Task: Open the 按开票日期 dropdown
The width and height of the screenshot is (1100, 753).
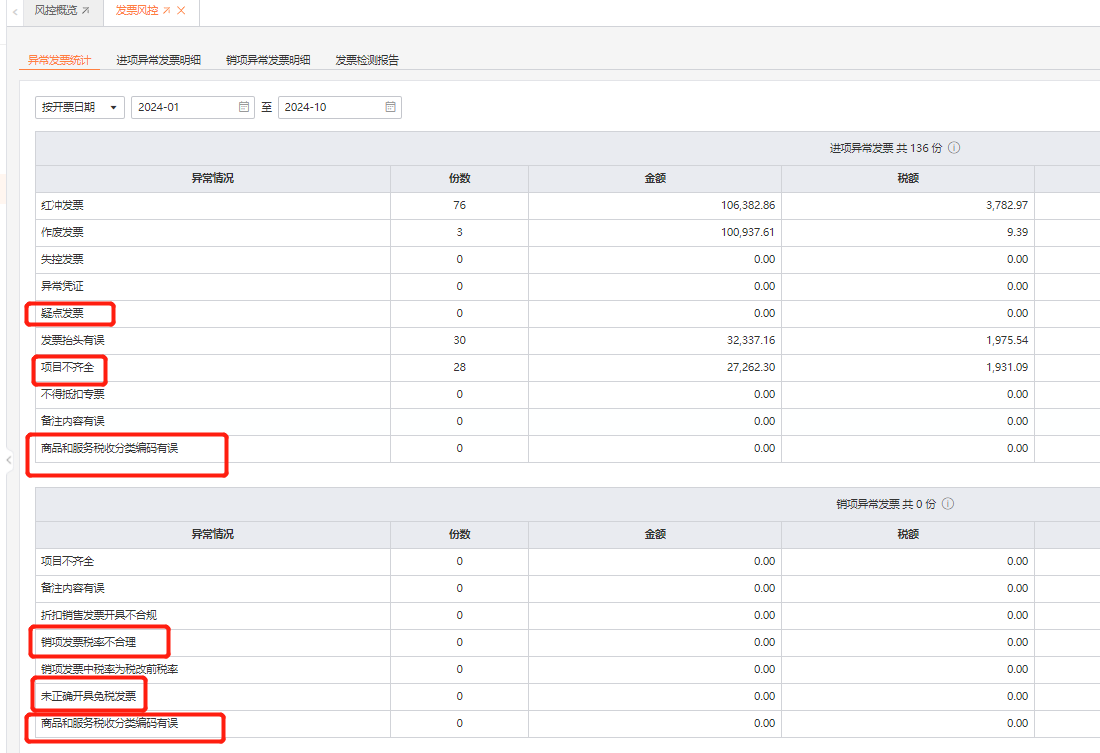Action: [x=79, y=107]
